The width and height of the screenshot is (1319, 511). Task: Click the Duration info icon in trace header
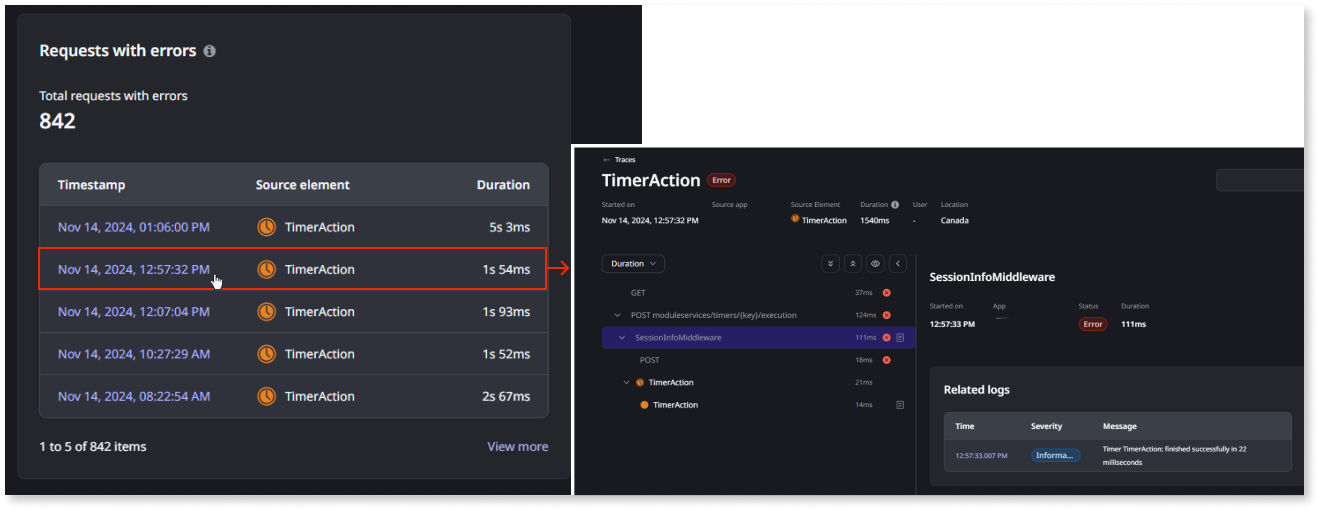895,205
